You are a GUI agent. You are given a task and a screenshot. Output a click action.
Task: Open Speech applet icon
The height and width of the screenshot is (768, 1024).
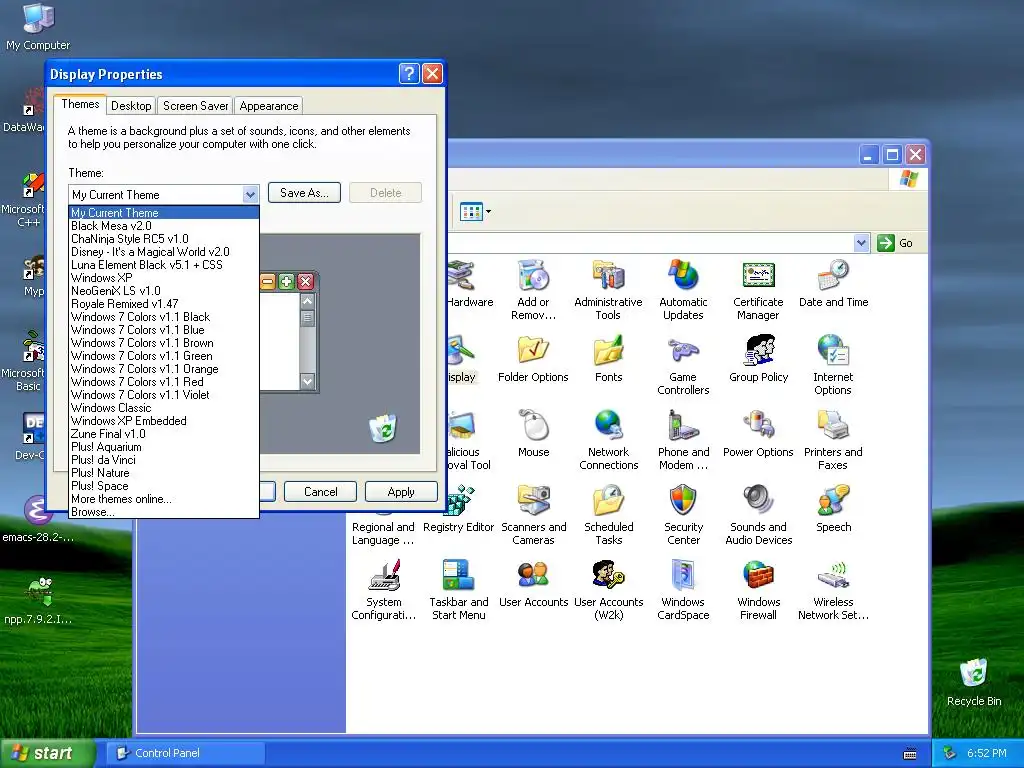click(833, 509)
